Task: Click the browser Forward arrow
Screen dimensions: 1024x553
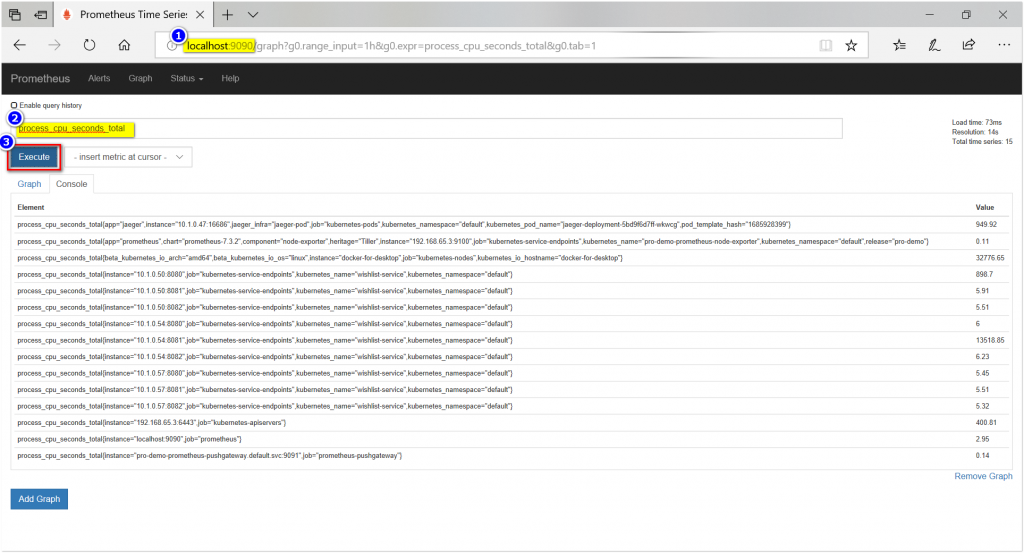Action: pos(54,45)
